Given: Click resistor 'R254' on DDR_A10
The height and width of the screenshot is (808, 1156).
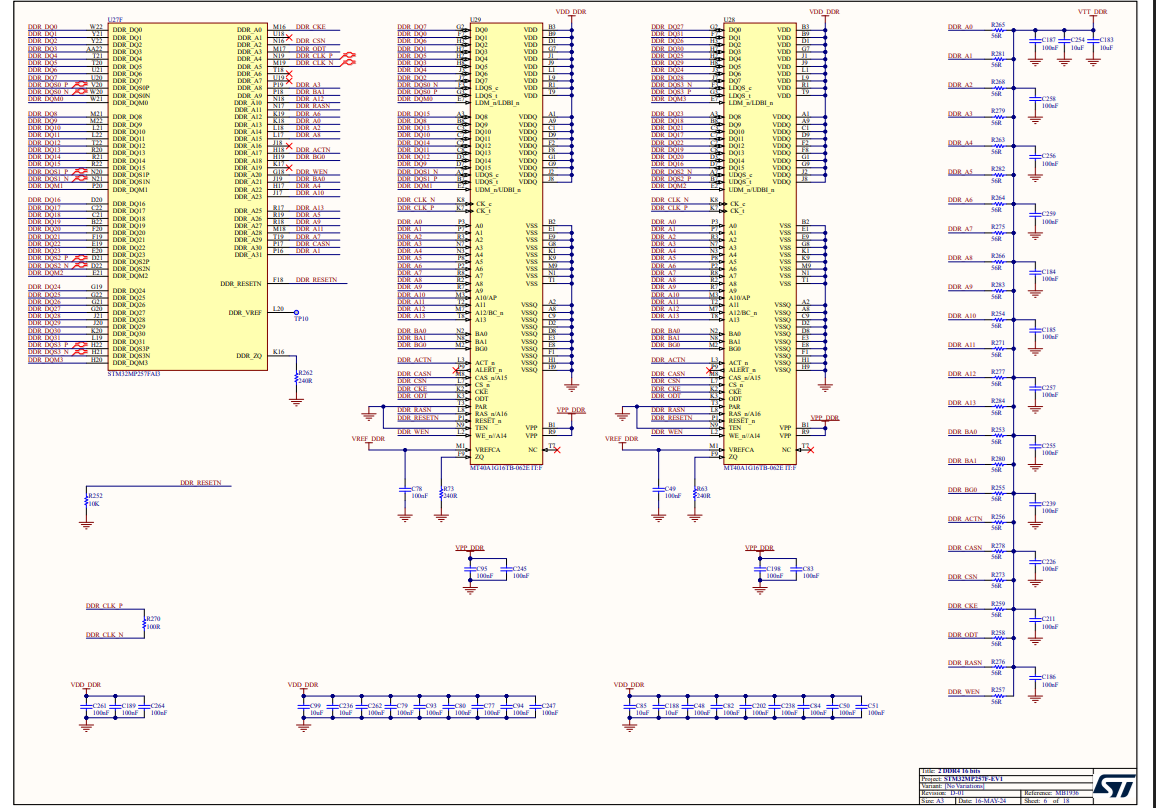Looking at the screenshot, I should (x=997, y=319).
